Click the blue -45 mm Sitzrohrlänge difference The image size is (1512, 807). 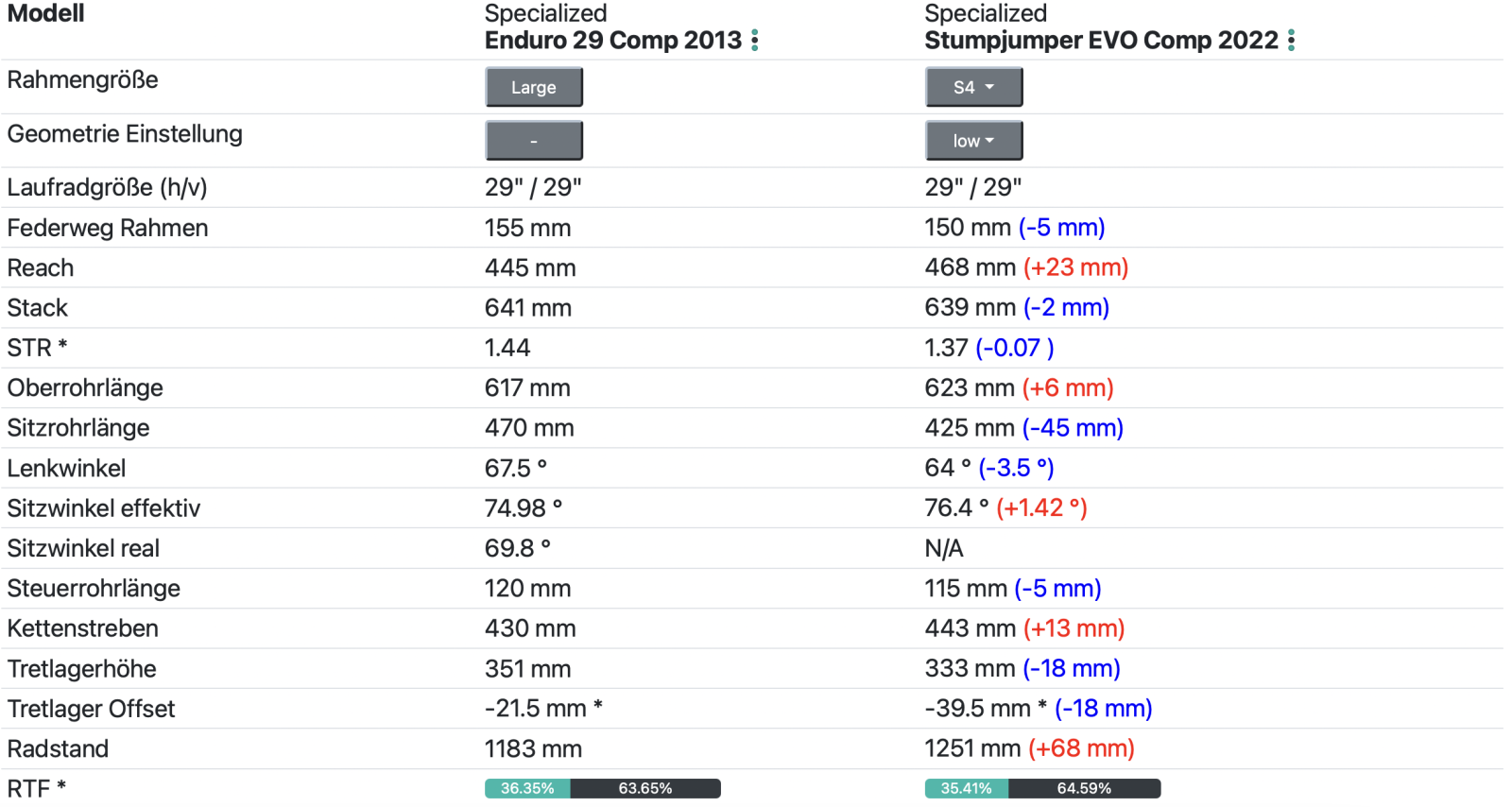(1073, 428)
